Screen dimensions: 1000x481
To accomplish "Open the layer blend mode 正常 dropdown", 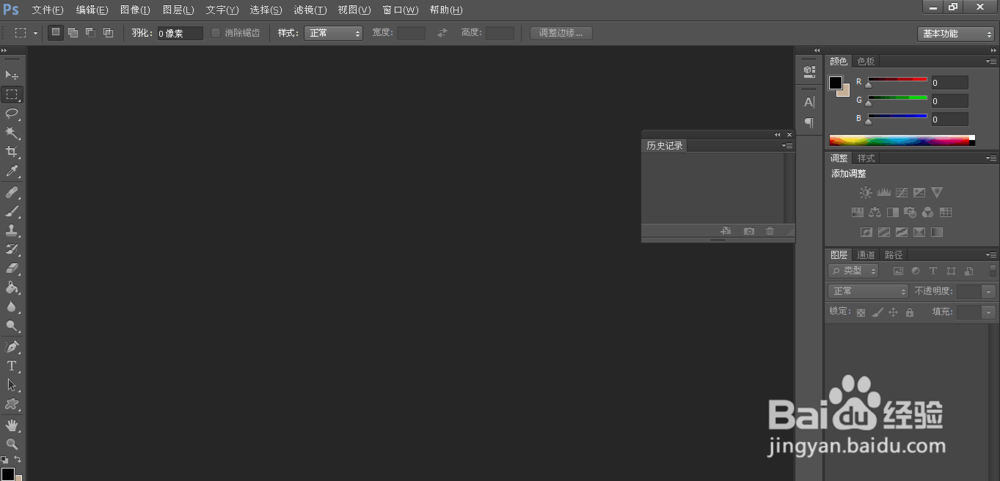I will click(867, 292).
